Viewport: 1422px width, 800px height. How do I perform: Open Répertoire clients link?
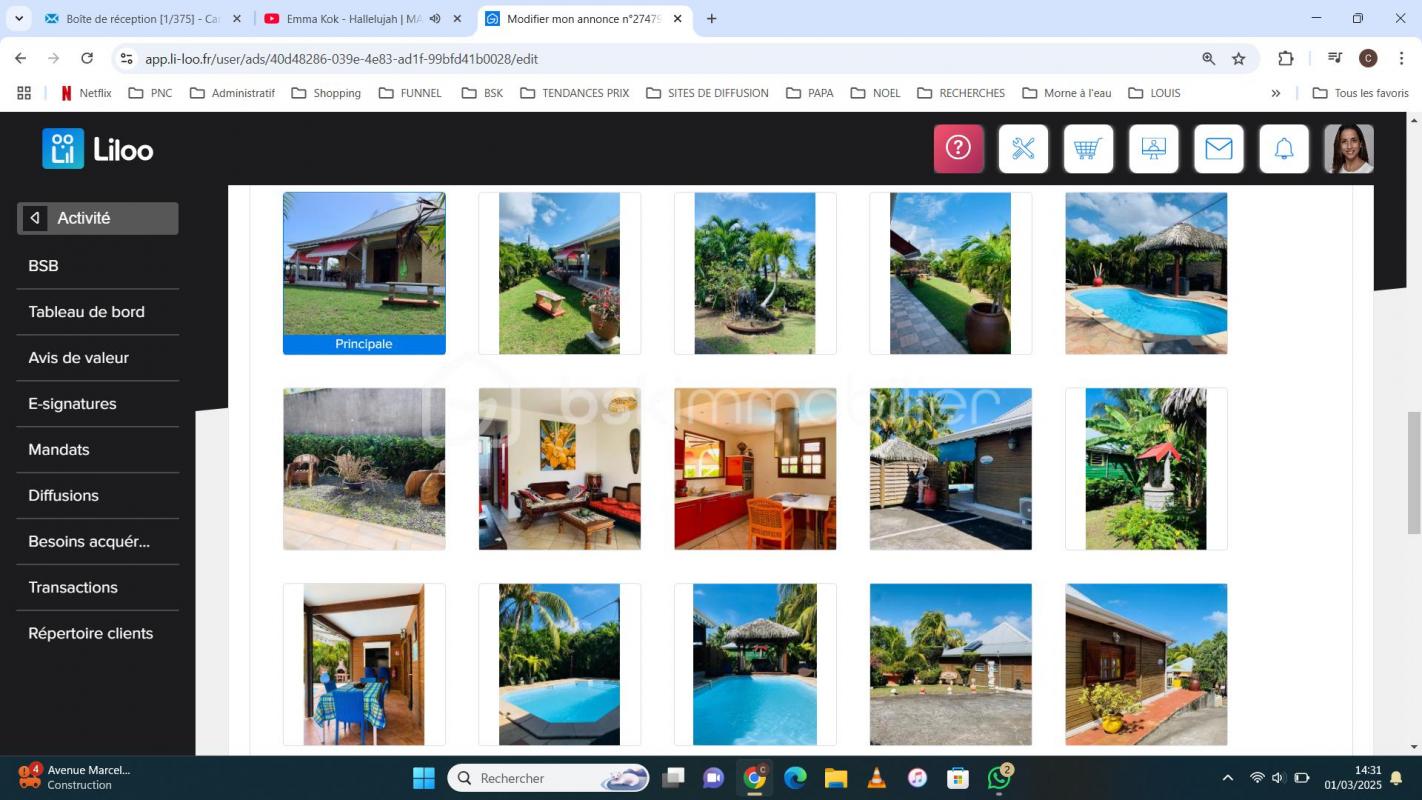[91, 634]
